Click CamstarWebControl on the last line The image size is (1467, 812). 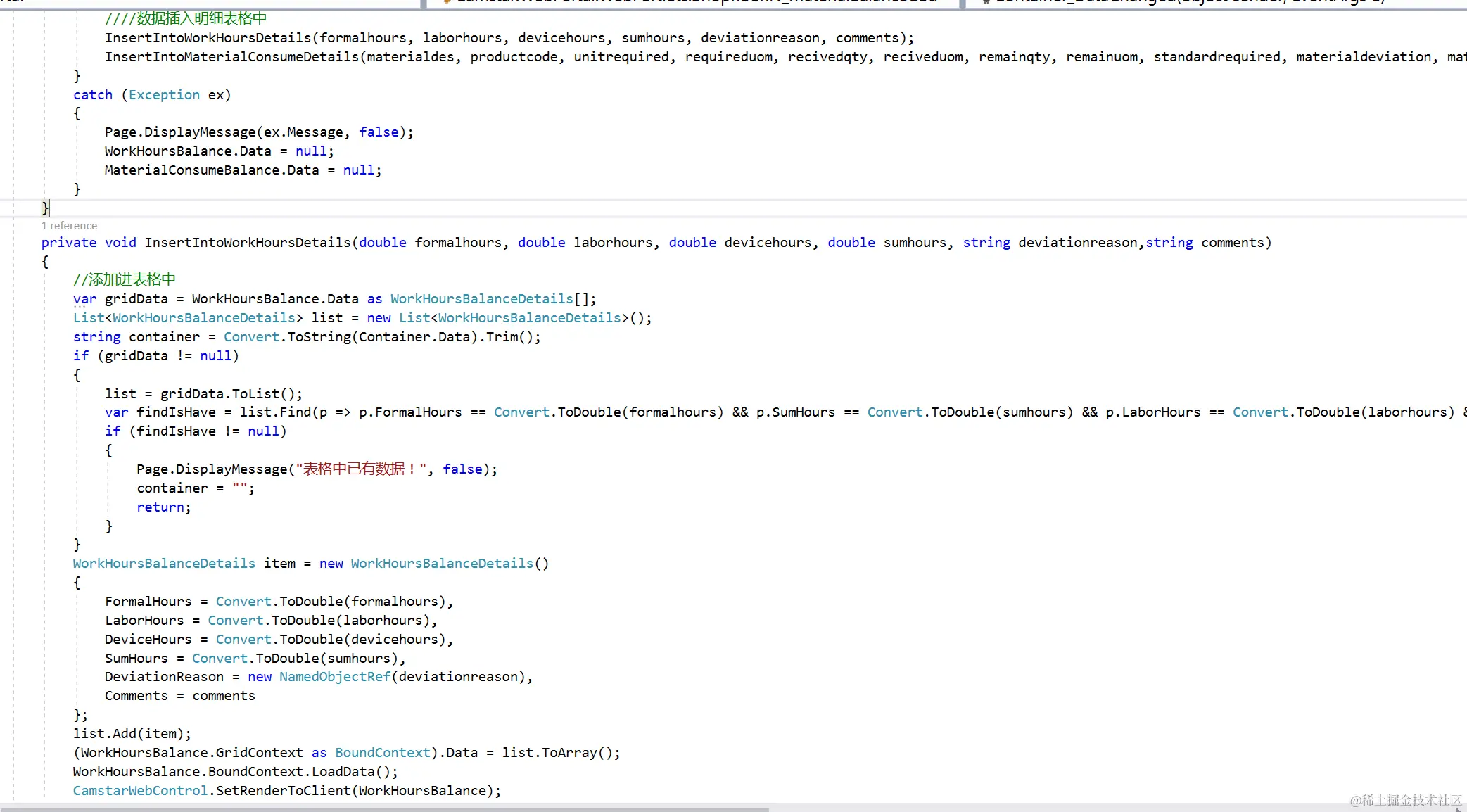pyautogui.click(x=140, y=791)
